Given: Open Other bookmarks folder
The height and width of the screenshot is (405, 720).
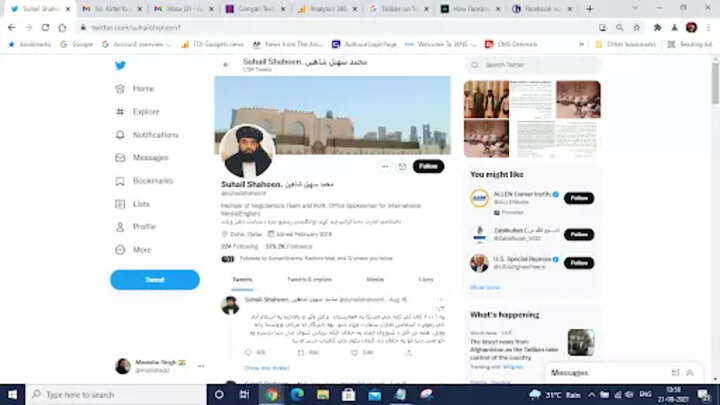Looking at the screenshot, I should [x=625, y=44].
